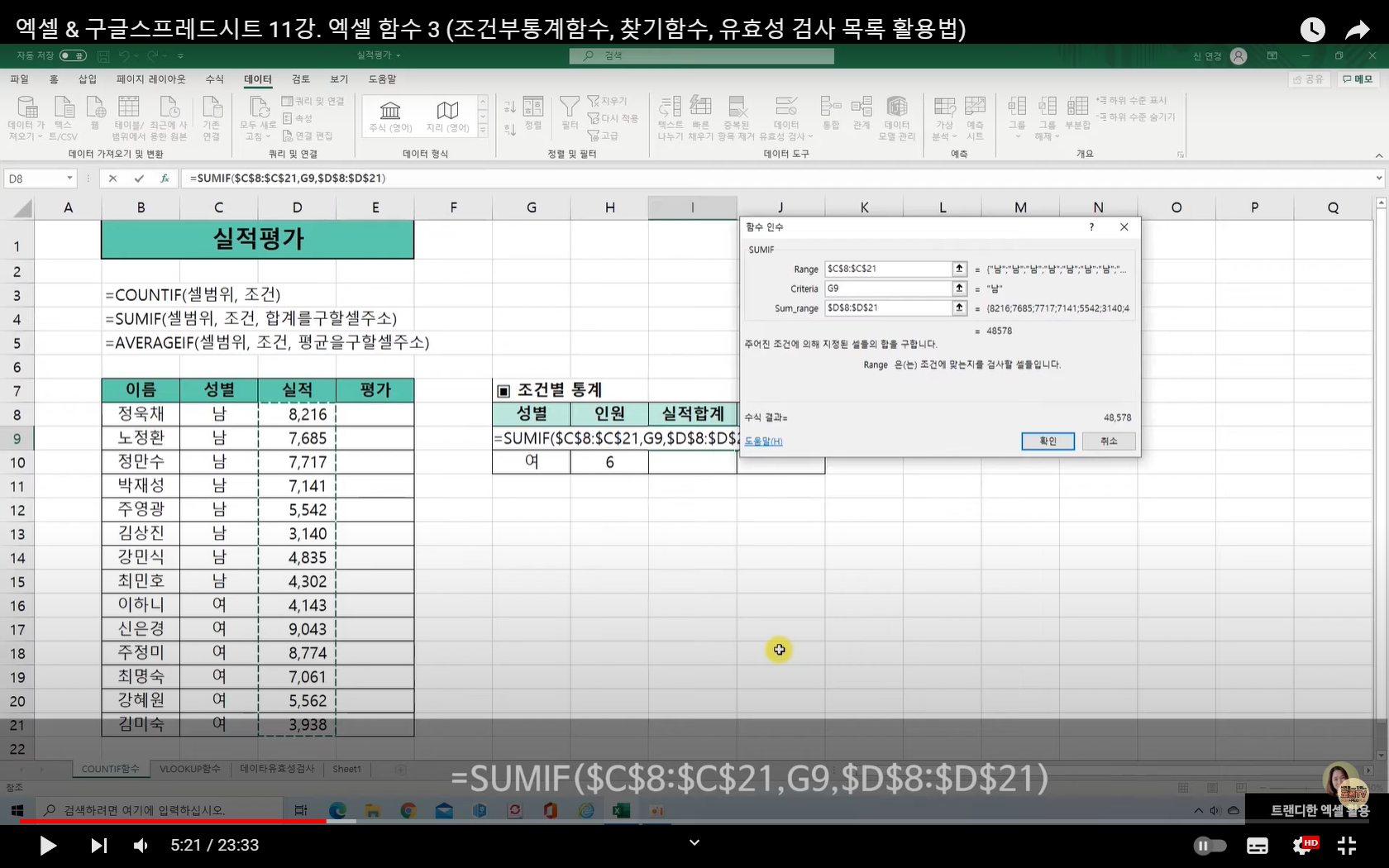This screenshot has width=1389, height=868.
Task: Click the 확인 button in the dialog
Action: [x=1048, y=441]
